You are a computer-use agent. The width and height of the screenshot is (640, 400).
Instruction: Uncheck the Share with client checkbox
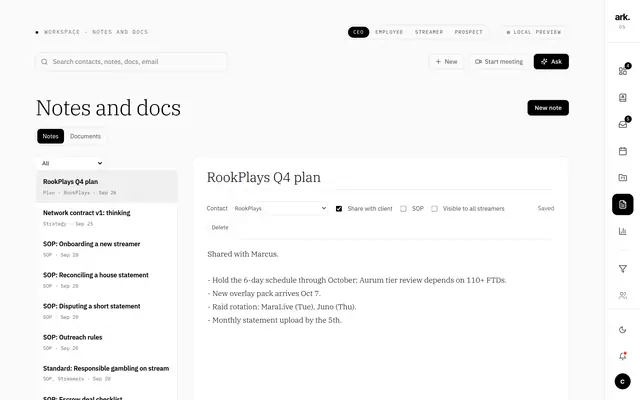339,209
